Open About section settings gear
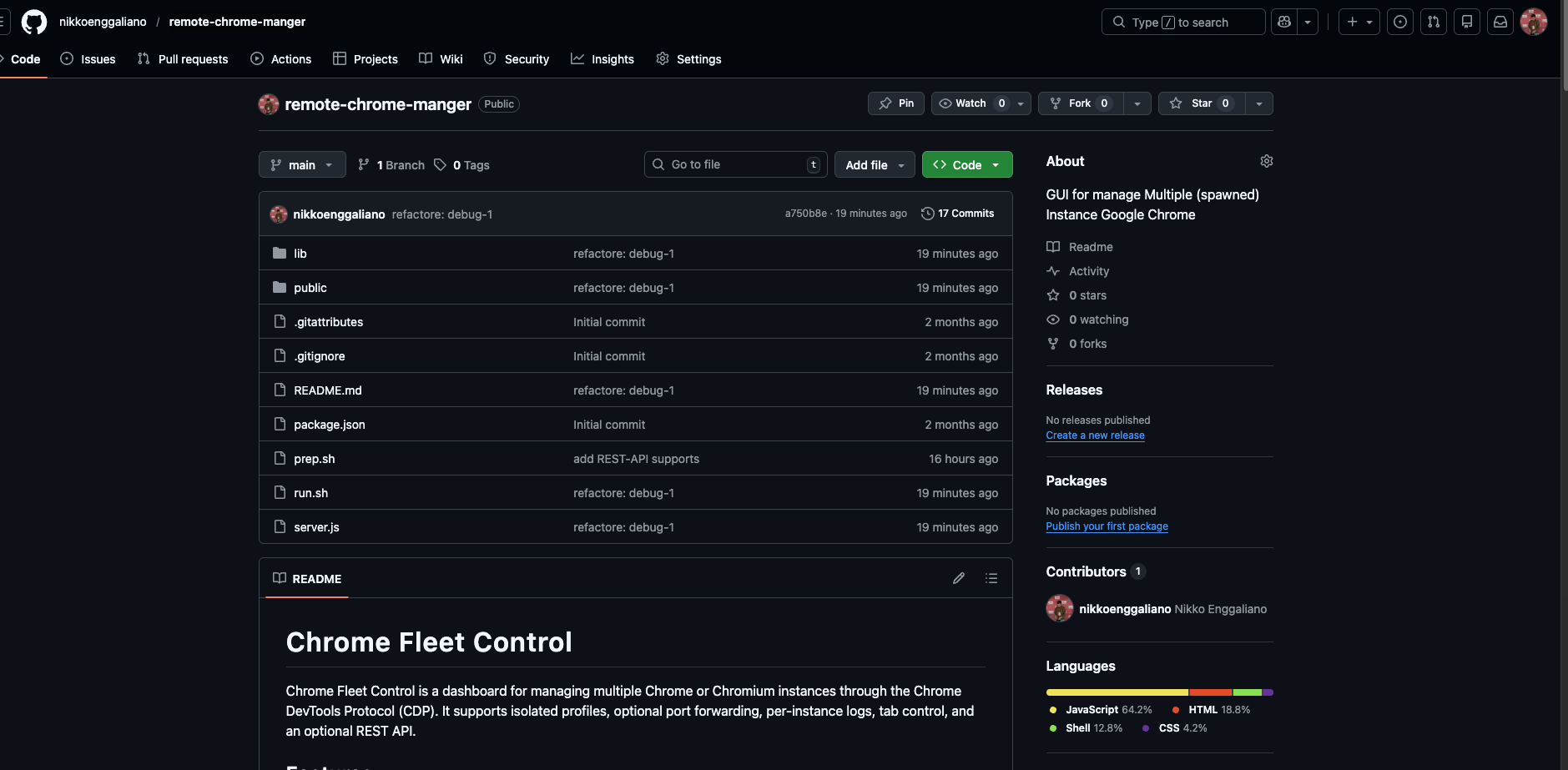 point(1266,161)
